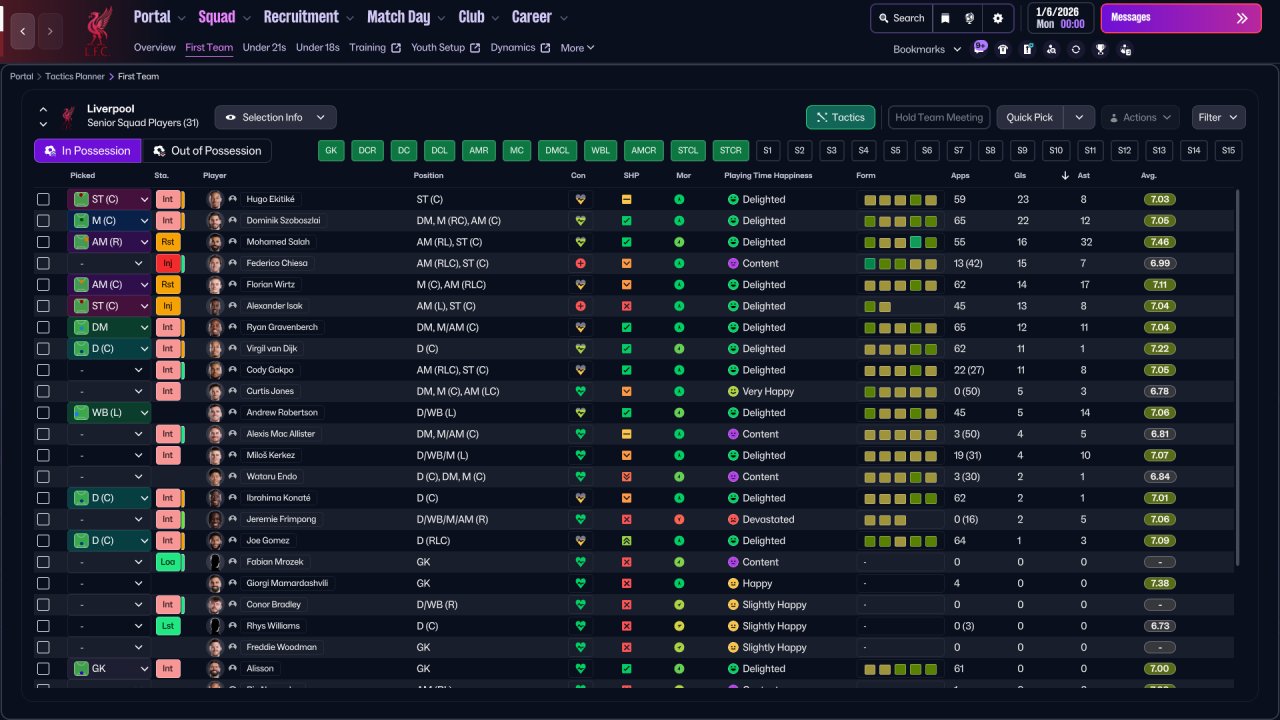Open the world globe icon in top bar

[969, 18]
